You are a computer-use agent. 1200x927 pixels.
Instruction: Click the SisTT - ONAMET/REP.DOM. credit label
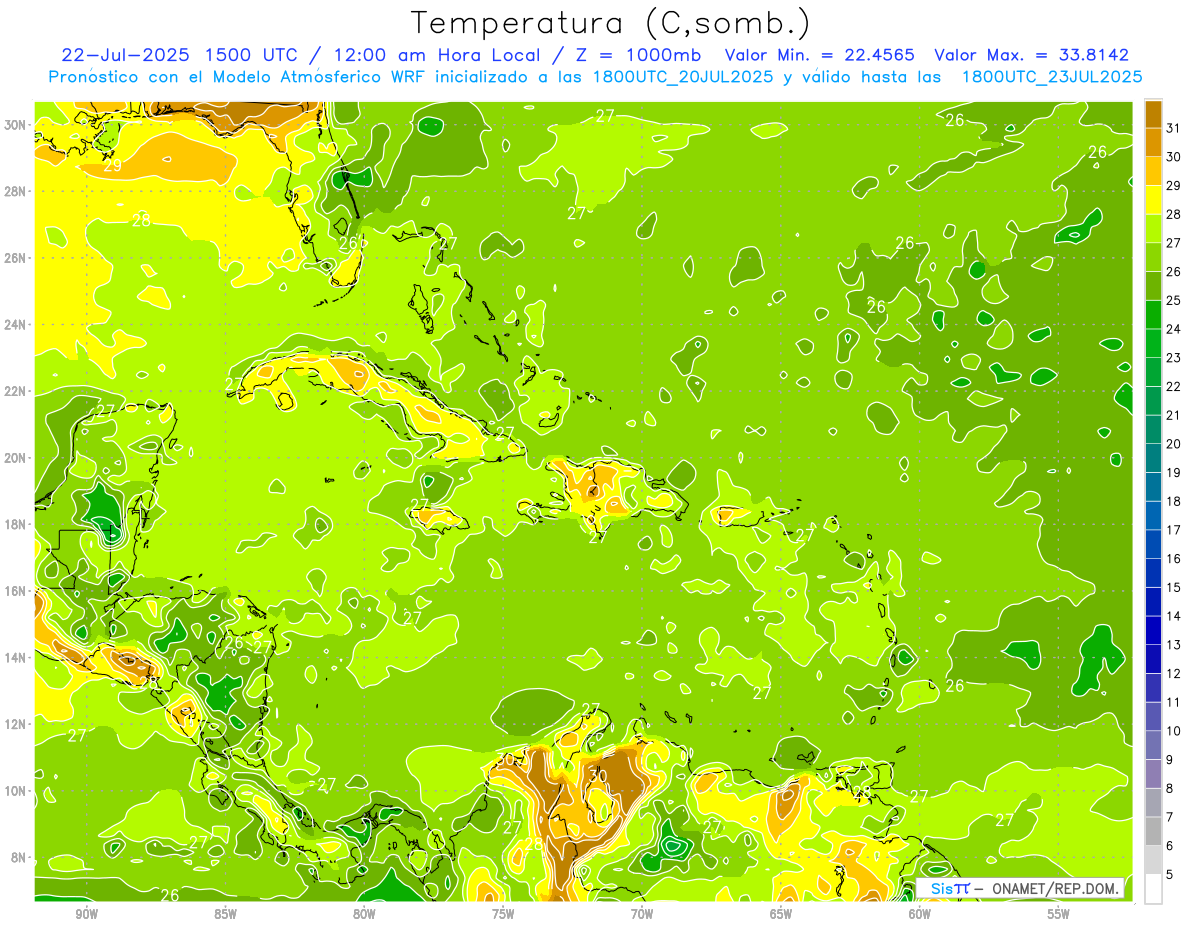[1021, 888]
